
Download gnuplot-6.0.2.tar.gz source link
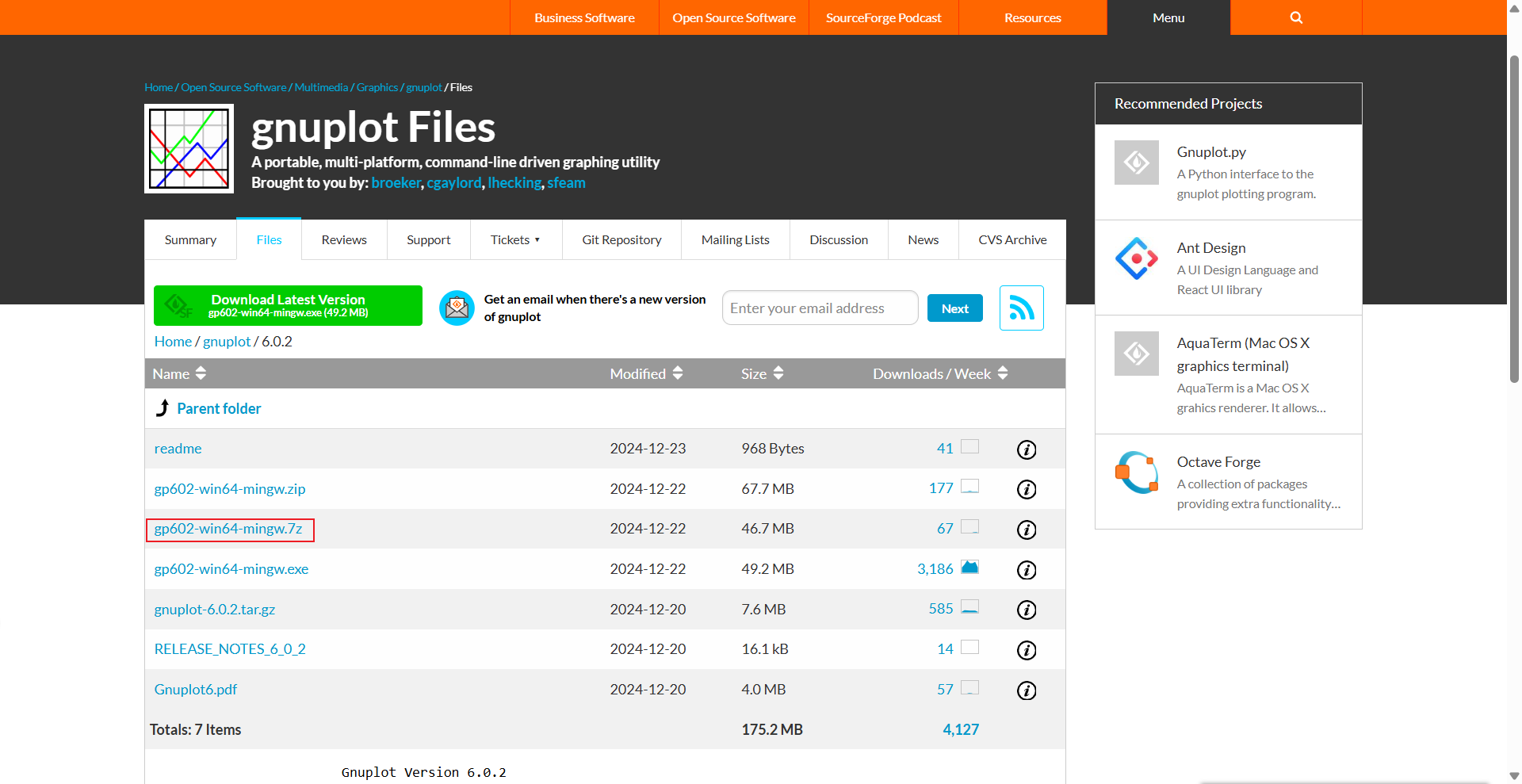click(215, 610)
